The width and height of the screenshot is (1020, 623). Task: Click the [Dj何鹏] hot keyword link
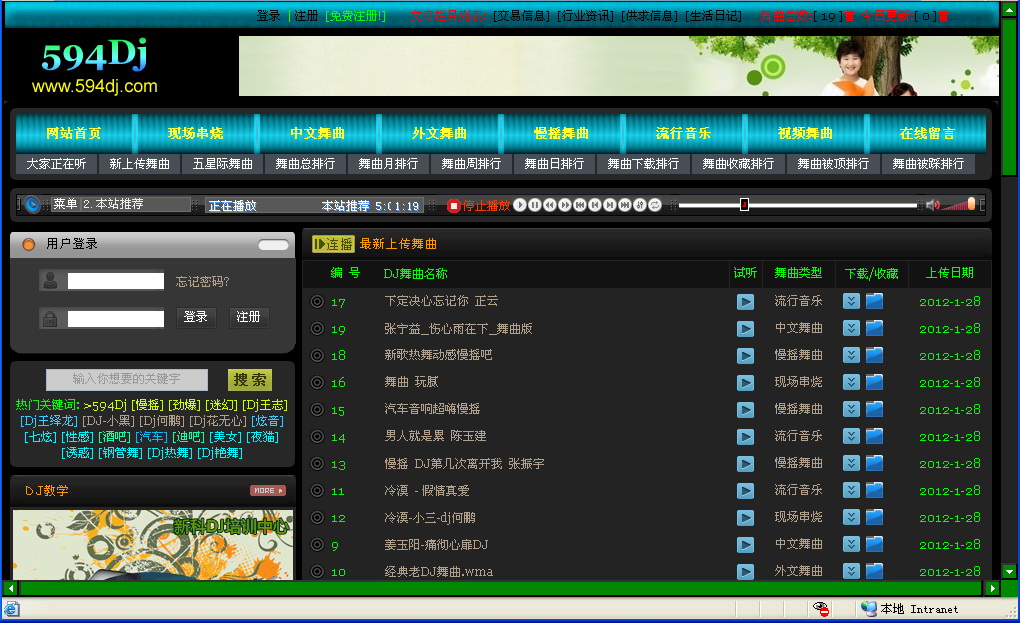point(162,421)
